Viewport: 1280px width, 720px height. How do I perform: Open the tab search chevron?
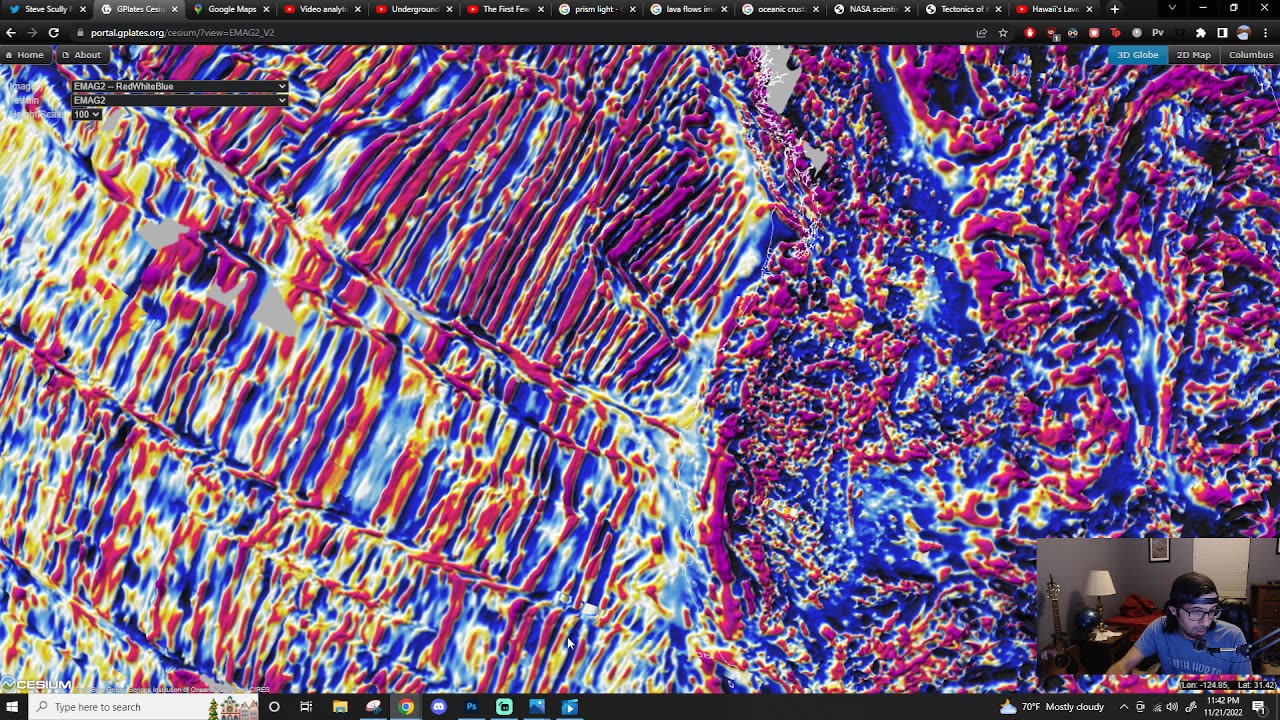tap(1172, 9)
